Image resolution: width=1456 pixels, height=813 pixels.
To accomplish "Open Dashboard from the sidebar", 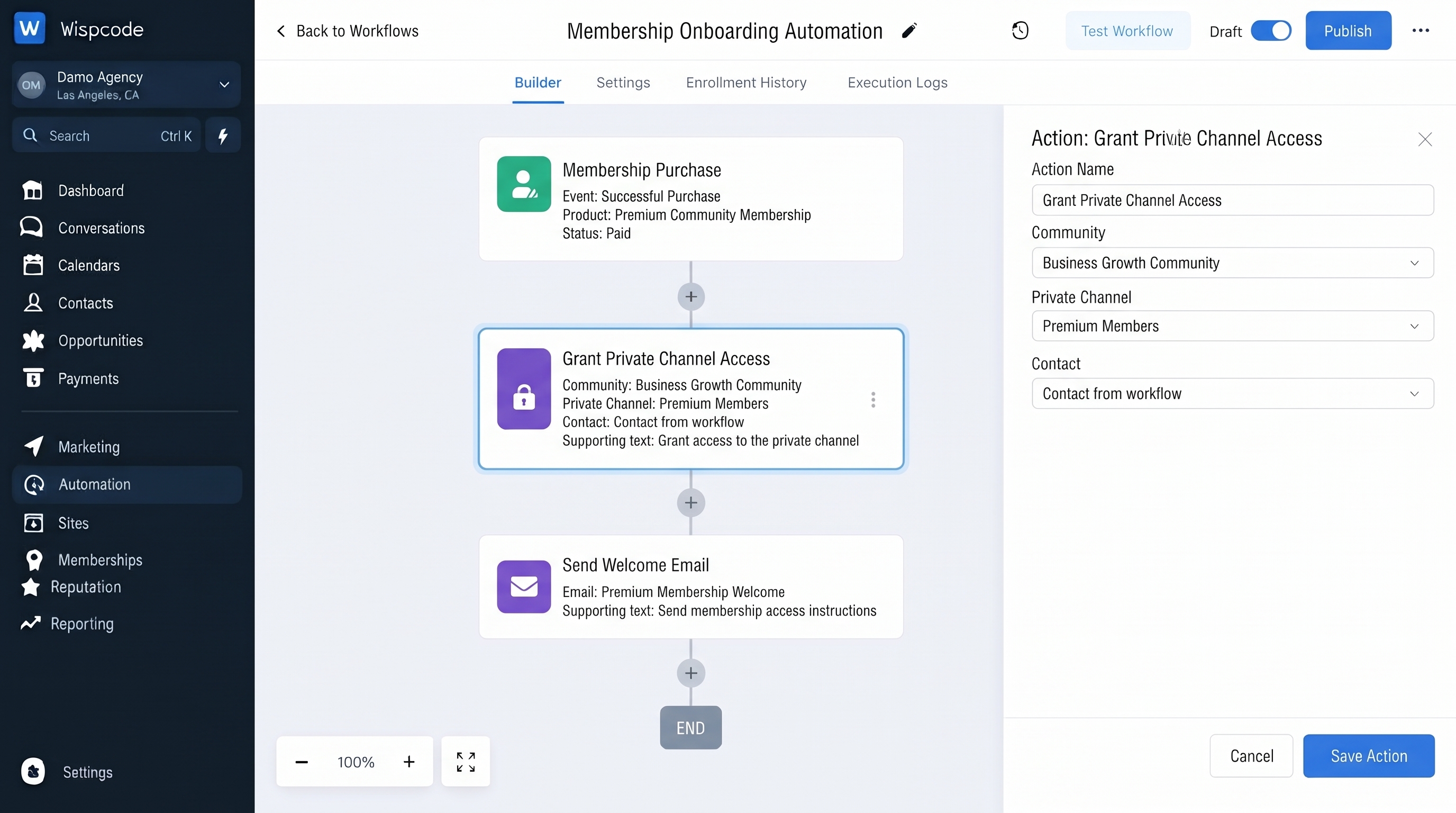I will click(x=72, y=191).
